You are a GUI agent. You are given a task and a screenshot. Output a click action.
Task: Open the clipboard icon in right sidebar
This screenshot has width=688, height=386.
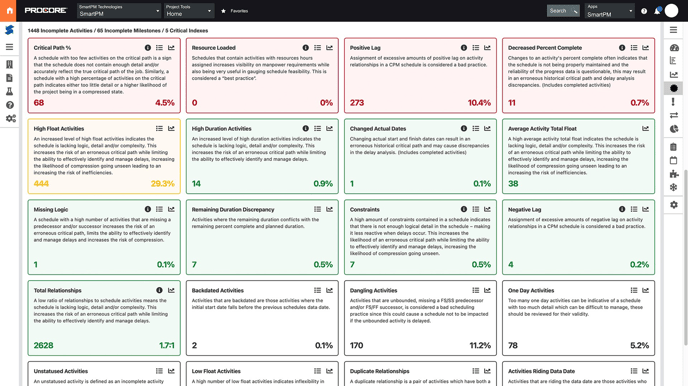[674, 147]
